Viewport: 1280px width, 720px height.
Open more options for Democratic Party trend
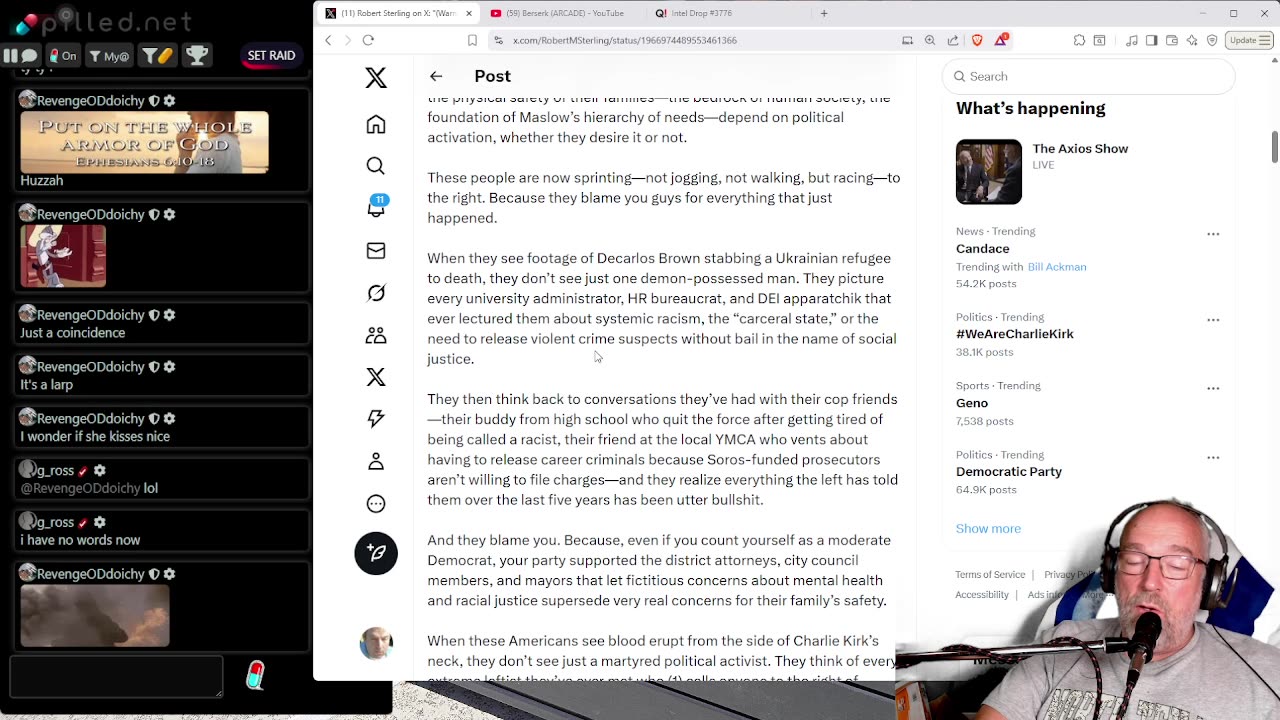[1213, 457]
